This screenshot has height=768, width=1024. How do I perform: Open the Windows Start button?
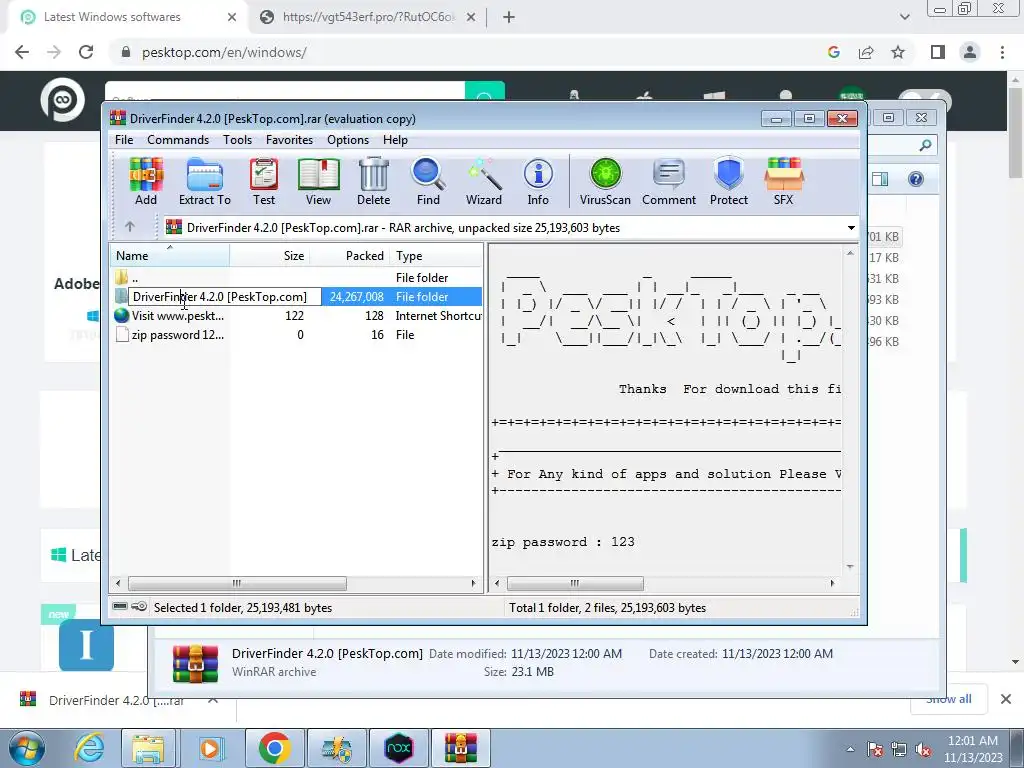[25, 748]
